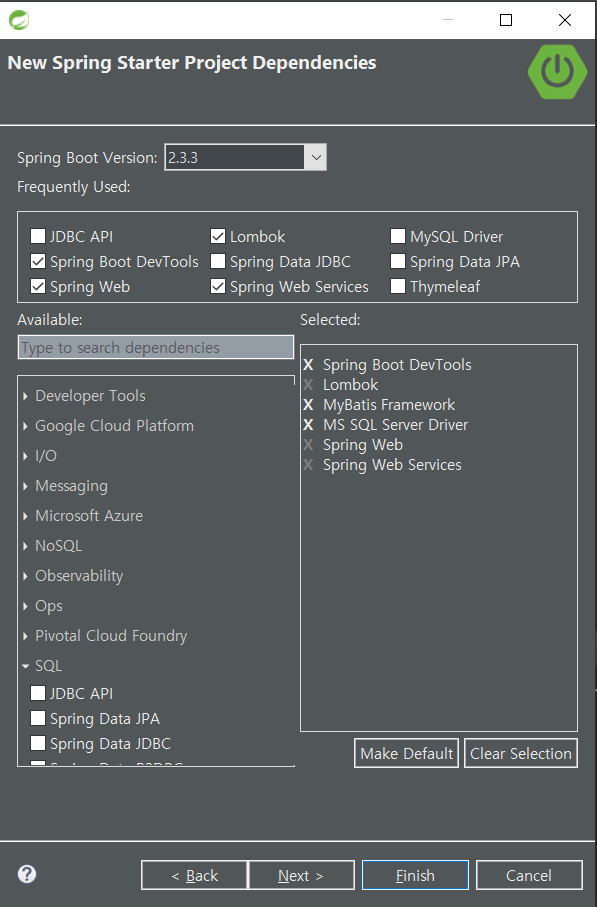Check frequently used Spring Data JPA
This screenshot has width=597, height=907.
(398, 261)
